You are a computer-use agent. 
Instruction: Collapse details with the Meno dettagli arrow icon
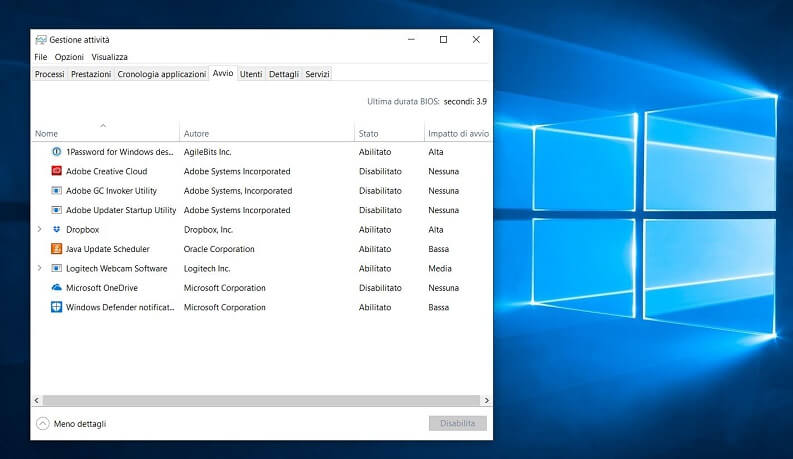43,423
